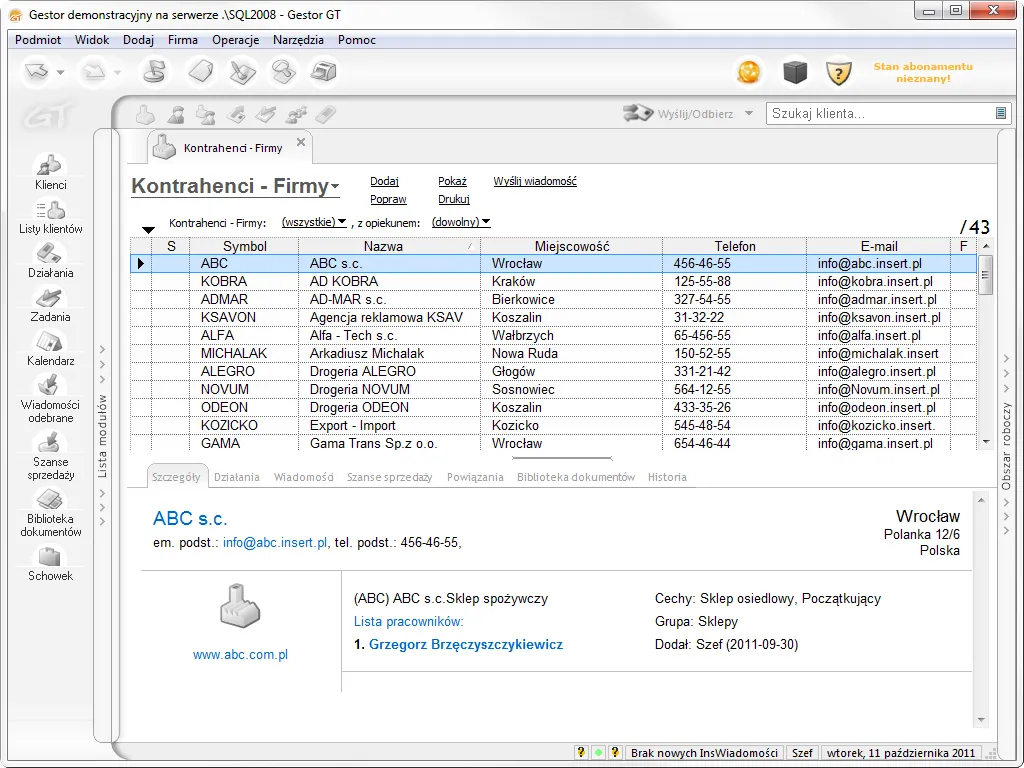The image size is (1024, 768).
Task: Click the add company (factory) icon in secondary toolbar
Action: (145, 114)
